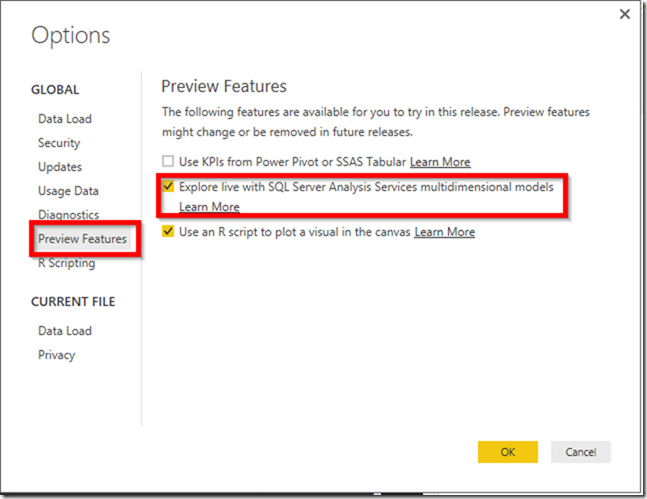Close the Options dialog with X
Image resolution: width=647 pixels, height=499 pixels.
(625, 14)
